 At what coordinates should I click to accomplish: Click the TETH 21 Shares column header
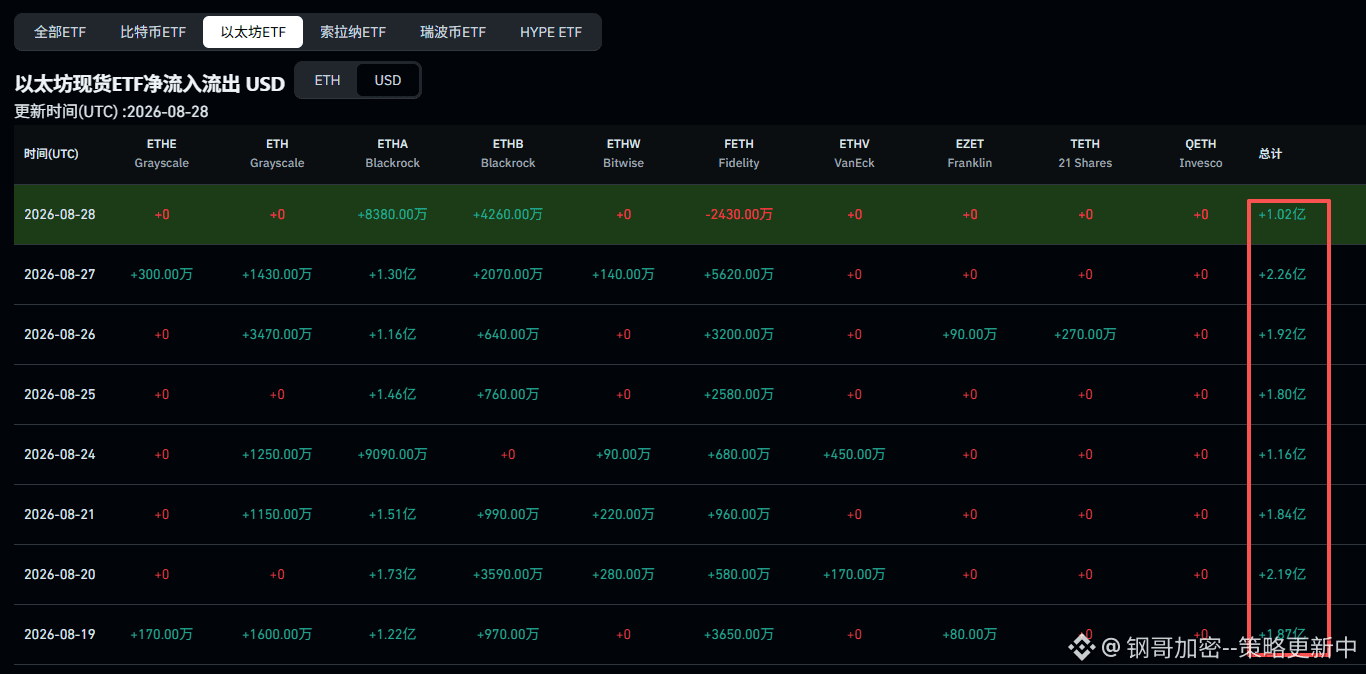point(1085,153)
